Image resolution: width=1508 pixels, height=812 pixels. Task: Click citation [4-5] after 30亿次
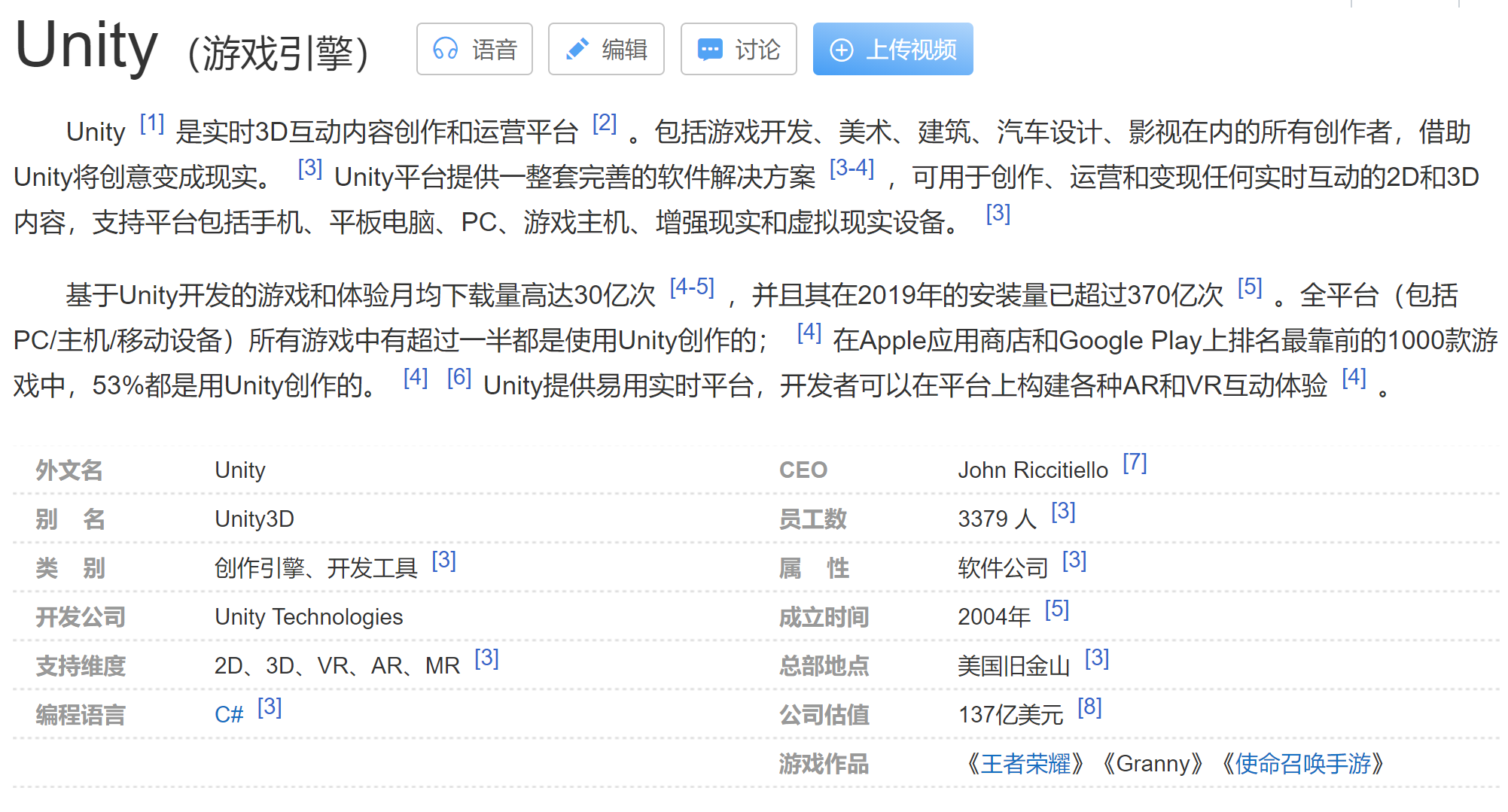click(692, 287)
